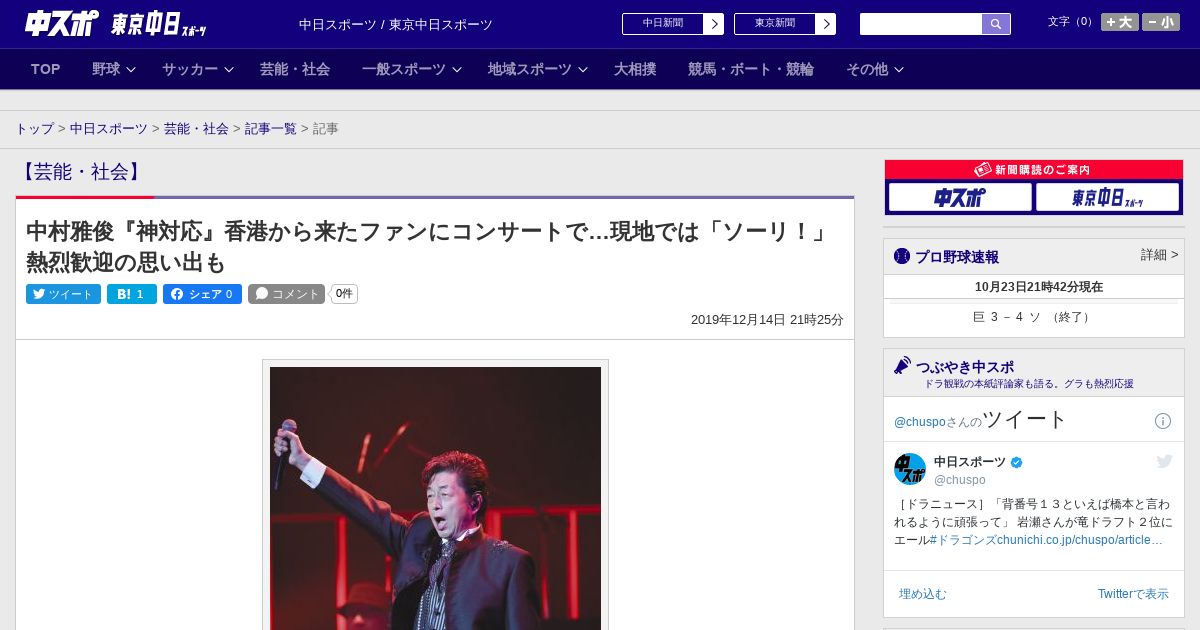Click 埋め込む link in Twitter widget

coord(922,594)
